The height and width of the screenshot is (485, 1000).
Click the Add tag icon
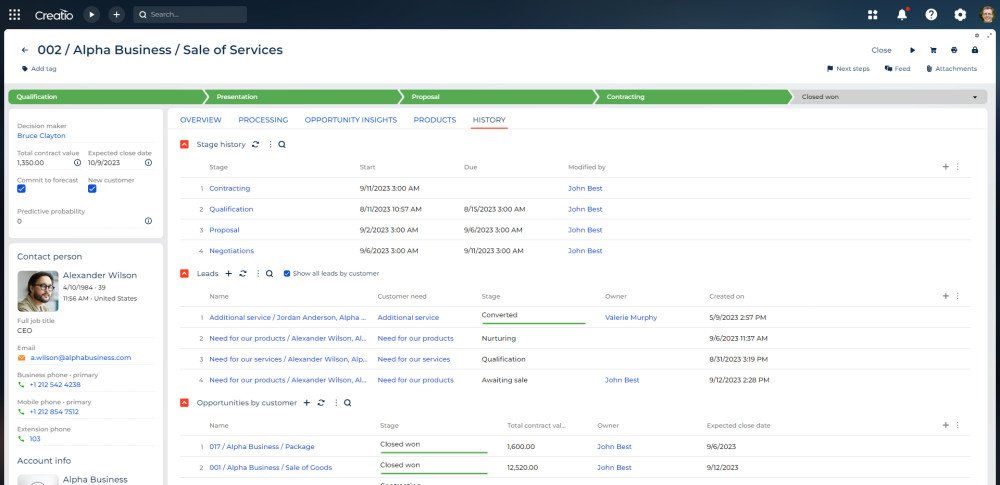click(25, 68)
